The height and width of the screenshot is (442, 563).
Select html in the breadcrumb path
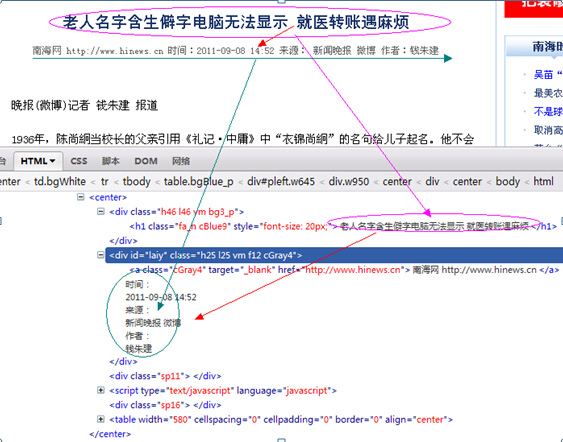(x=543, y=182)
